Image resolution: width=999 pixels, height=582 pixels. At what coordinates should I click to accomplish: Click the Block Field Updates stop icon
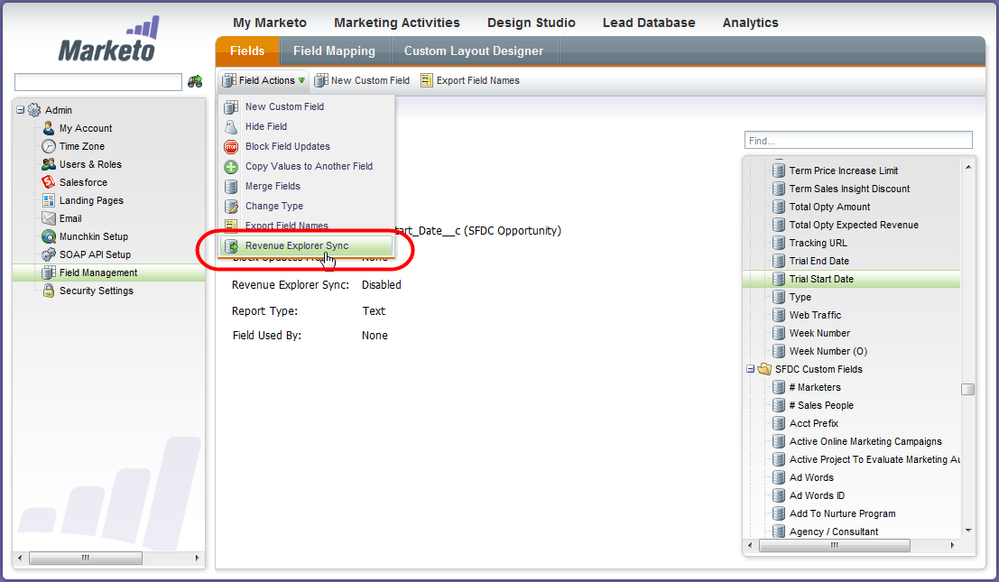pyautogui.click(x=230, y=146)
